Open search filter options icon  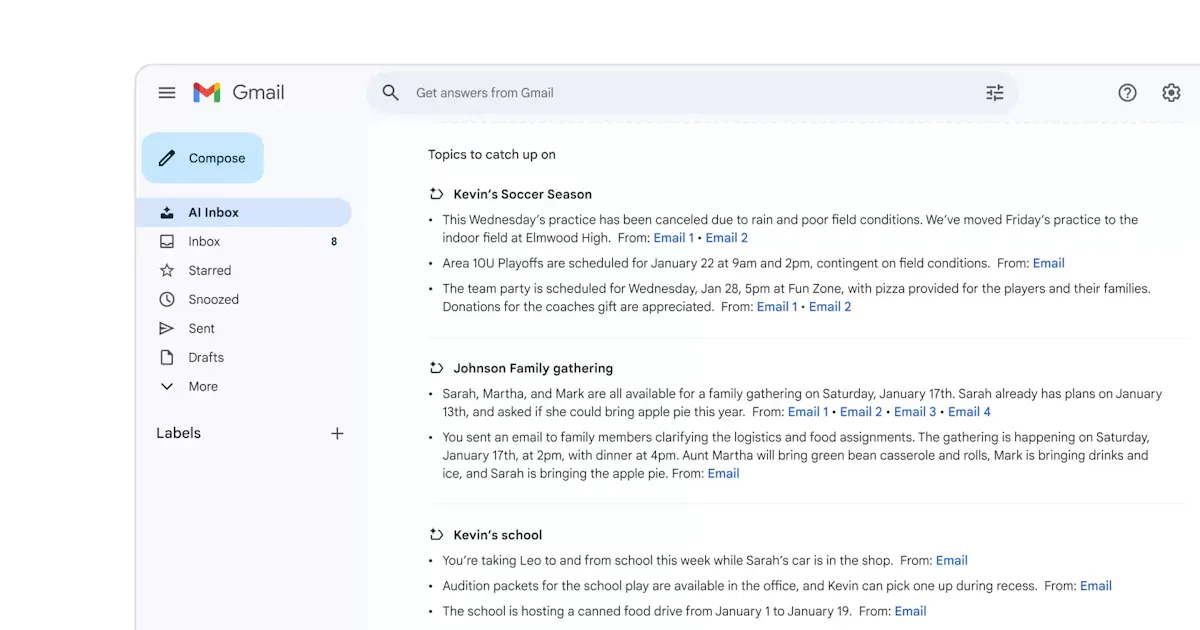[x=995, y=93]
